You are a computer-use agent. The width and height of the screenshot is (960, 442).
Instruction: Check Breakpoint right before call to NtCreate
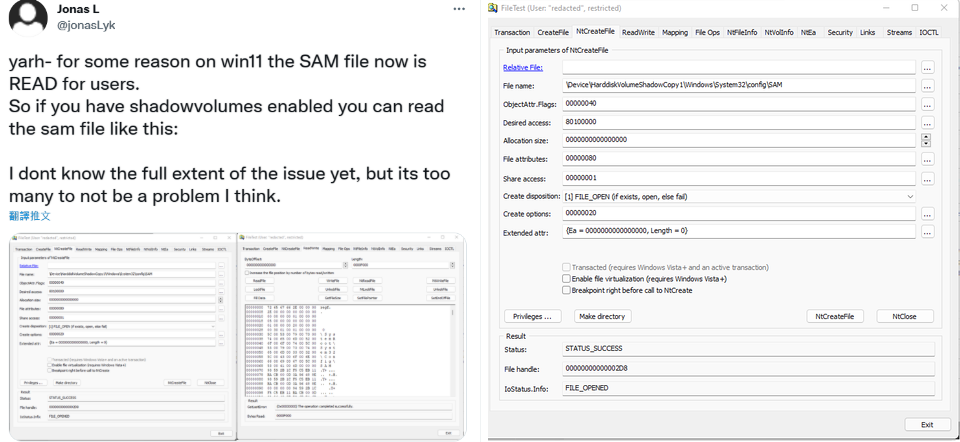pyautogui.click(x=566, y=290)
